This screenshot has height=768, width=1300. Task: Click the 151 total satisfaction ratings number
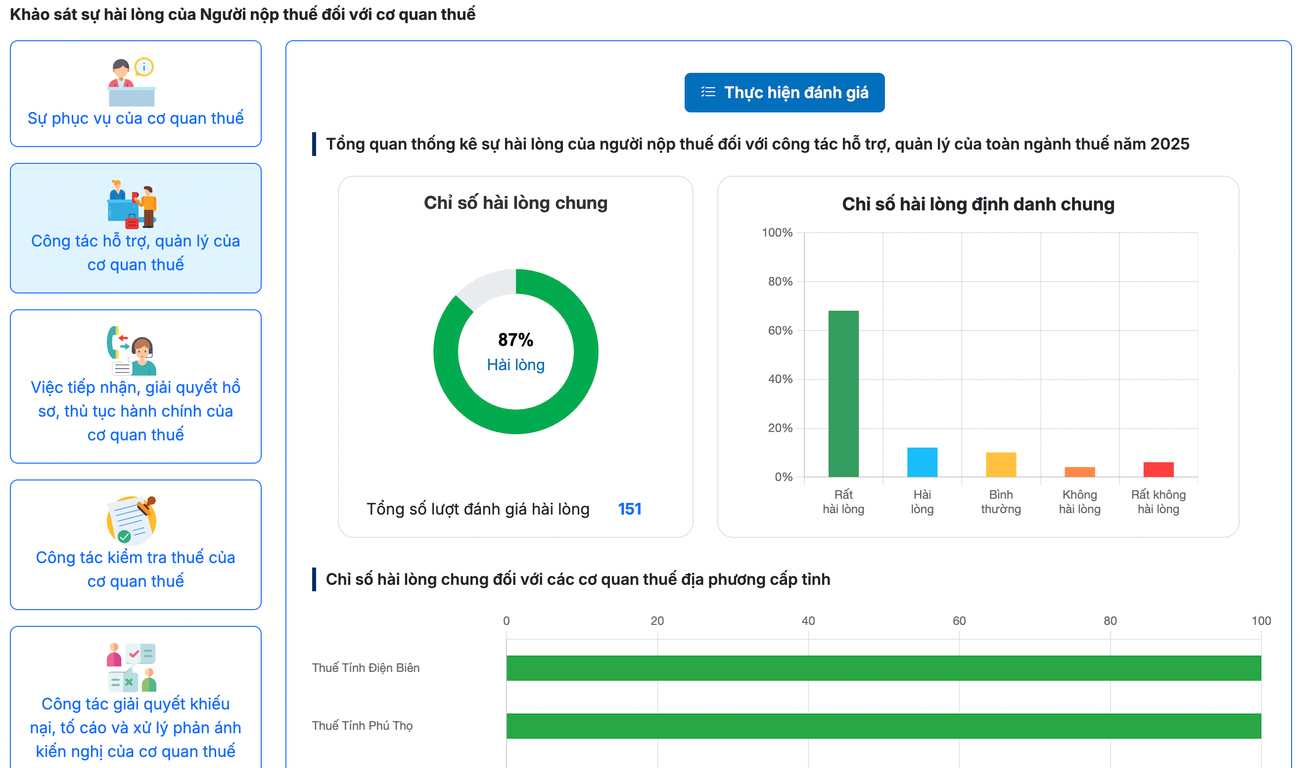[630, 509]
